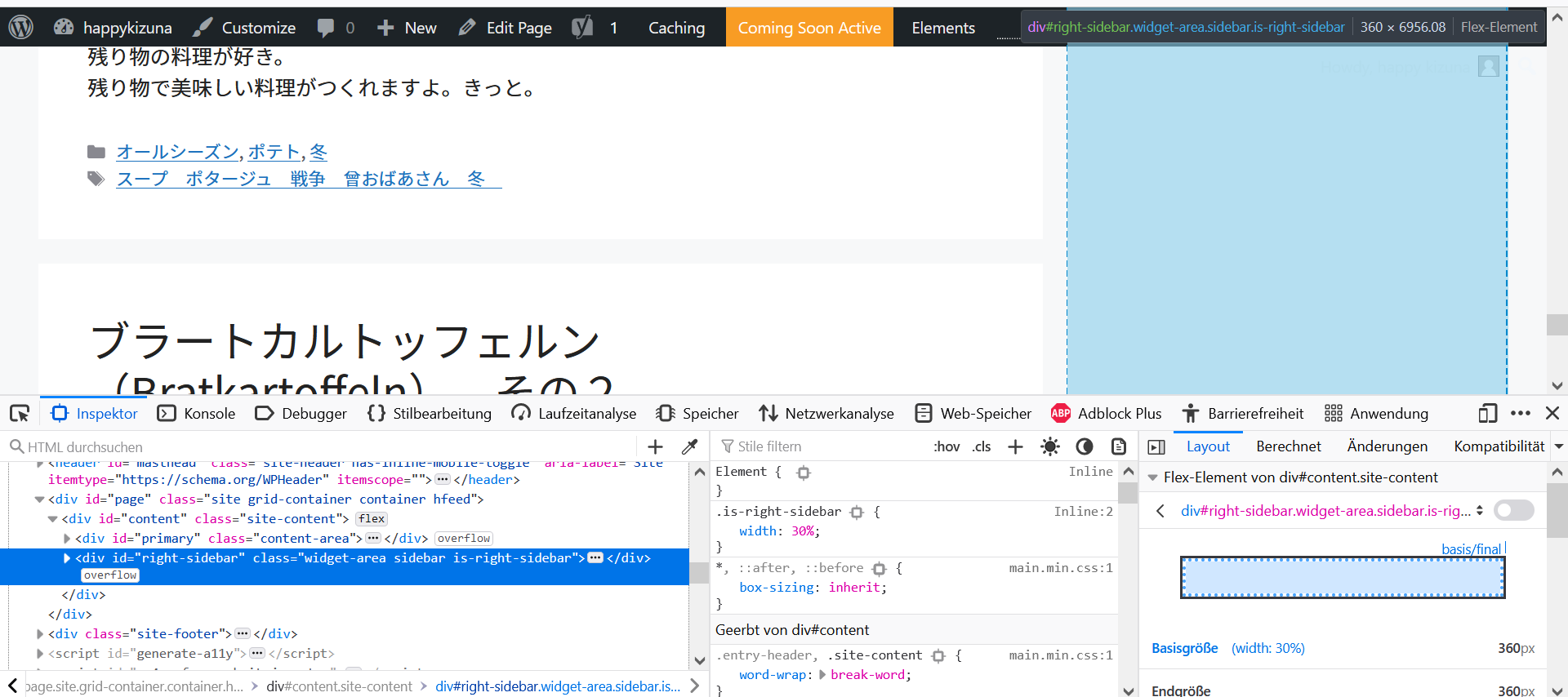The height and width of the screenshot is (697, 1568).
Task: Expand the script generate-a11y node
Action: point(40,653)
